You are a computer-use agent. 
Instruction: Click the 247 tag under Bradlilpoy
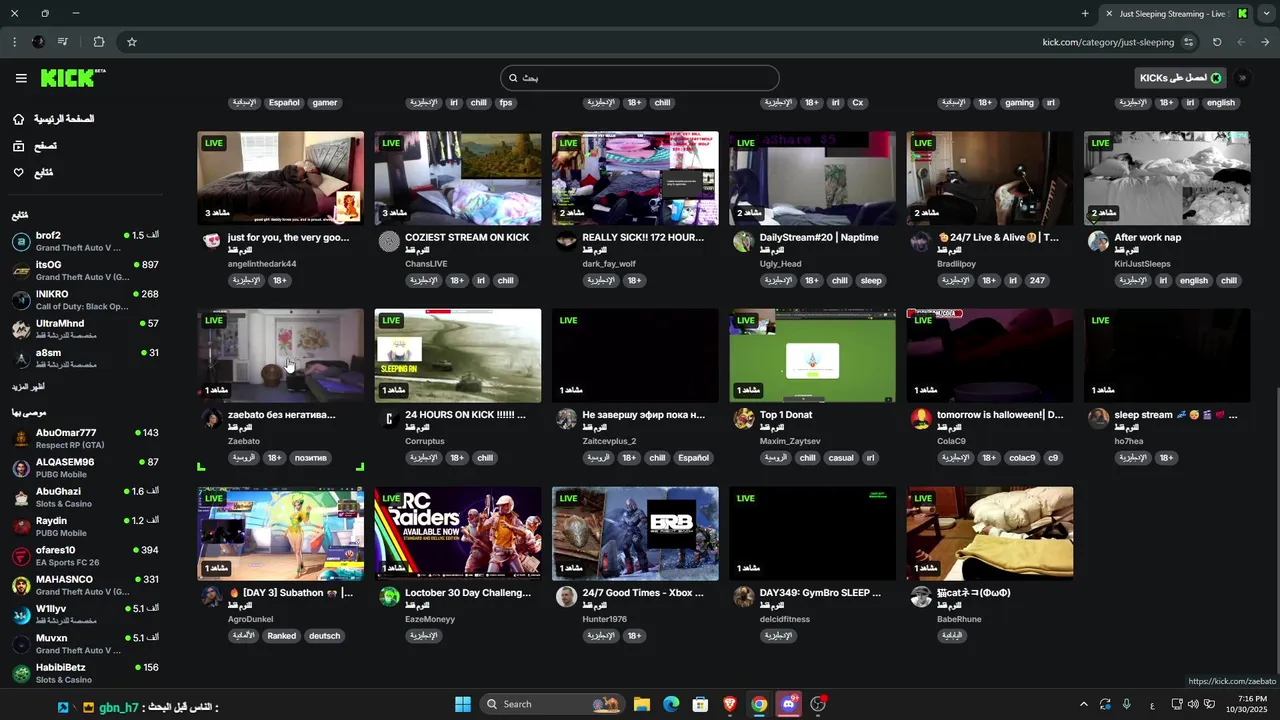click(x=1037, y=281)
